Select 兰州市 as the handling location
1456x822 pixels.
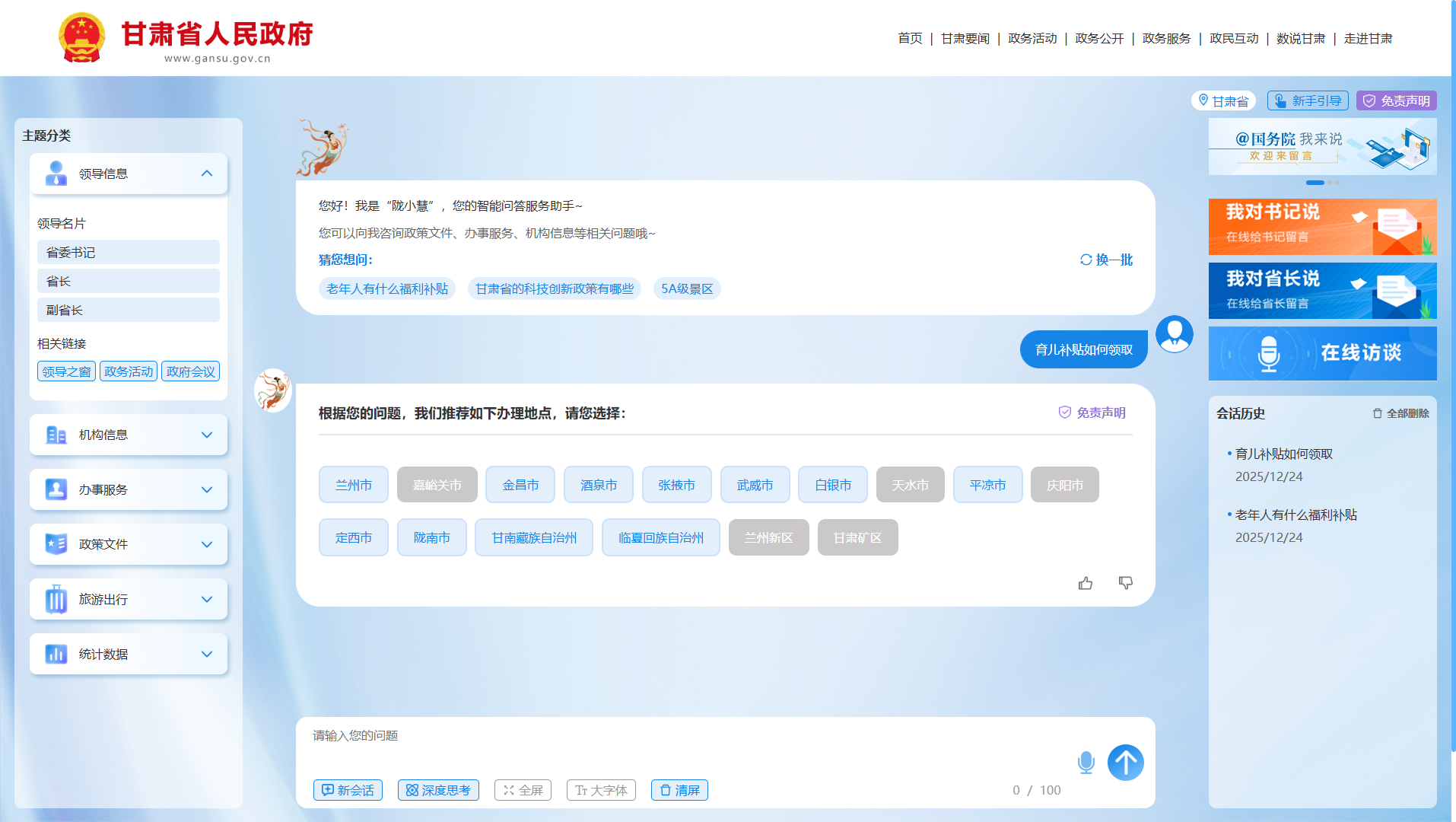(x=353, y=484)
